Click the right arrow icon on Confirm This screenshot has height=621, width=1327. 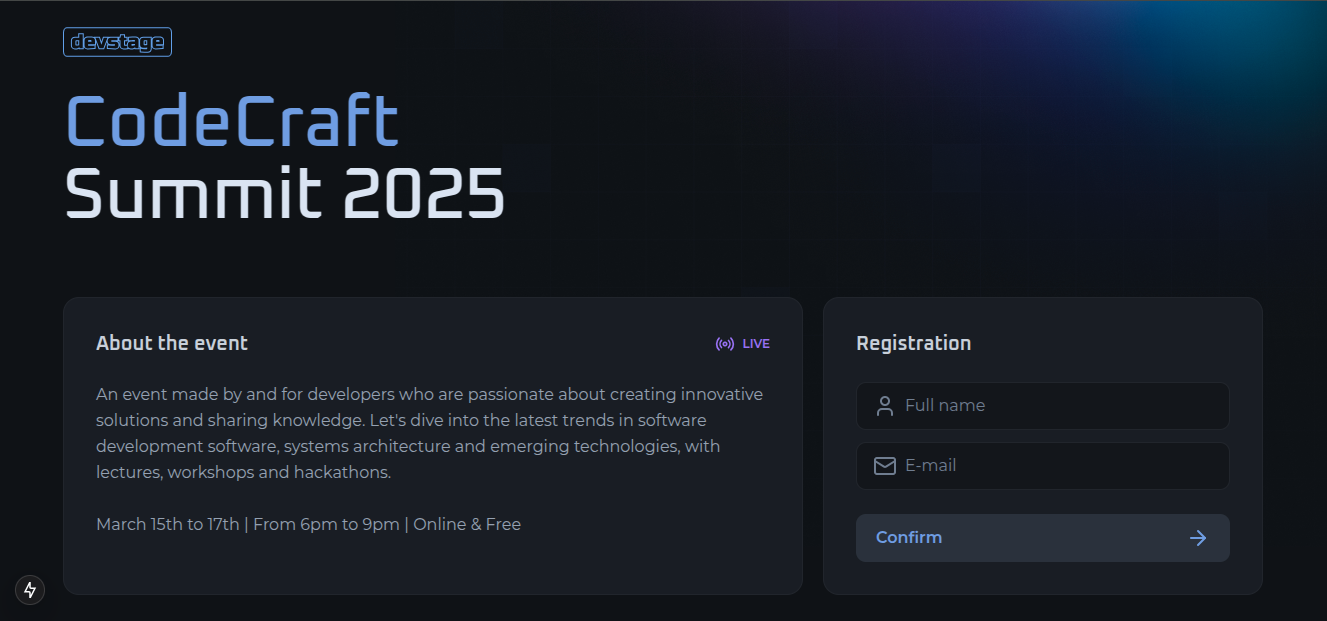tap(1198, 538)
